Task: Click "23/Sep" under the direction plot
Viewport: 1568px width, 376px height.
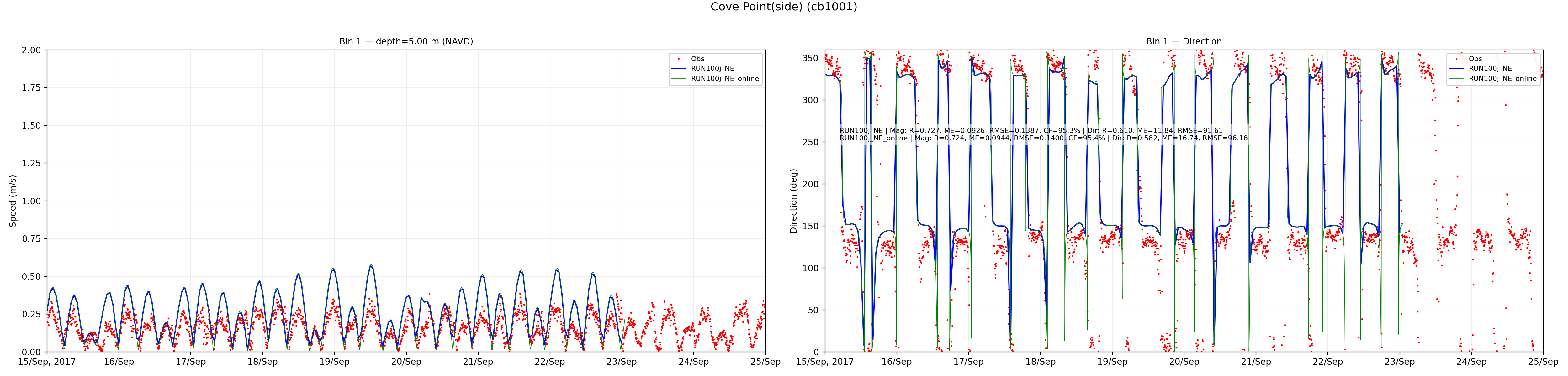Action: tap(1399, 362)
